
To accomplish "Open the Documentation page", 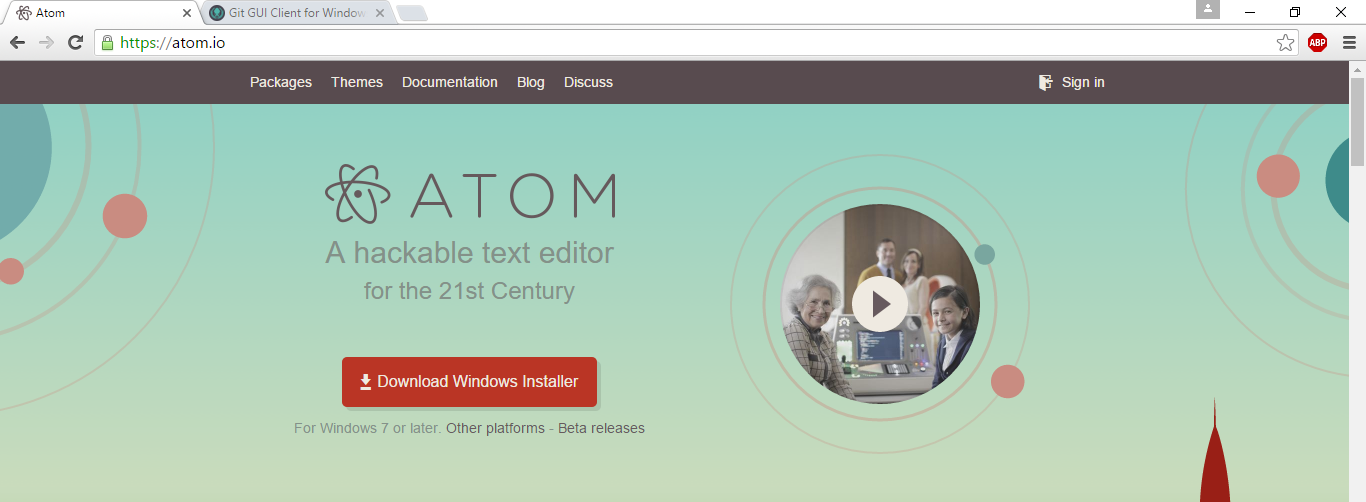I will (450, 82).
